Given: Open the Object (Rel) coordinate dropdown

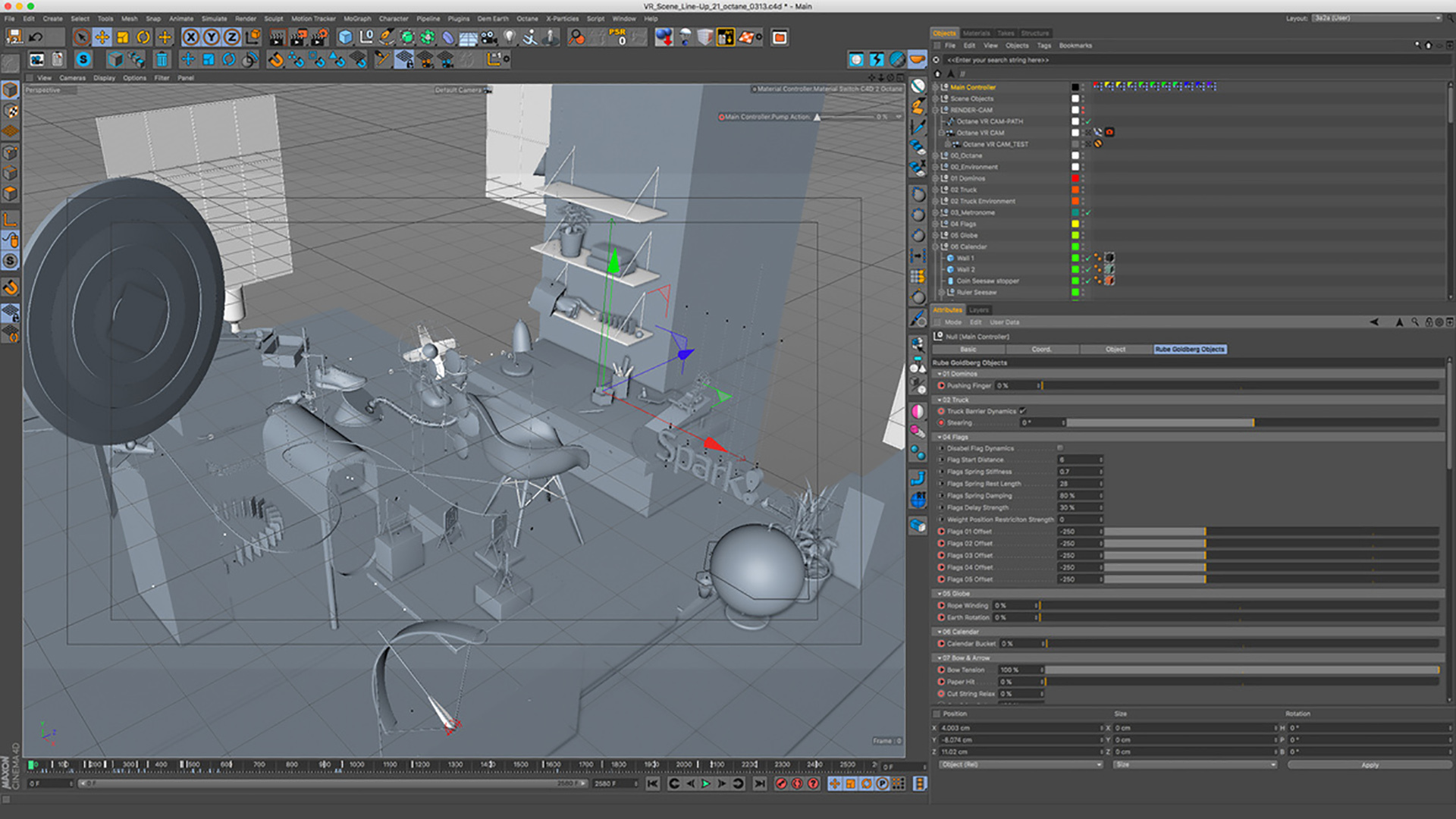Looking at the screenshot, I should point(1021,764).
